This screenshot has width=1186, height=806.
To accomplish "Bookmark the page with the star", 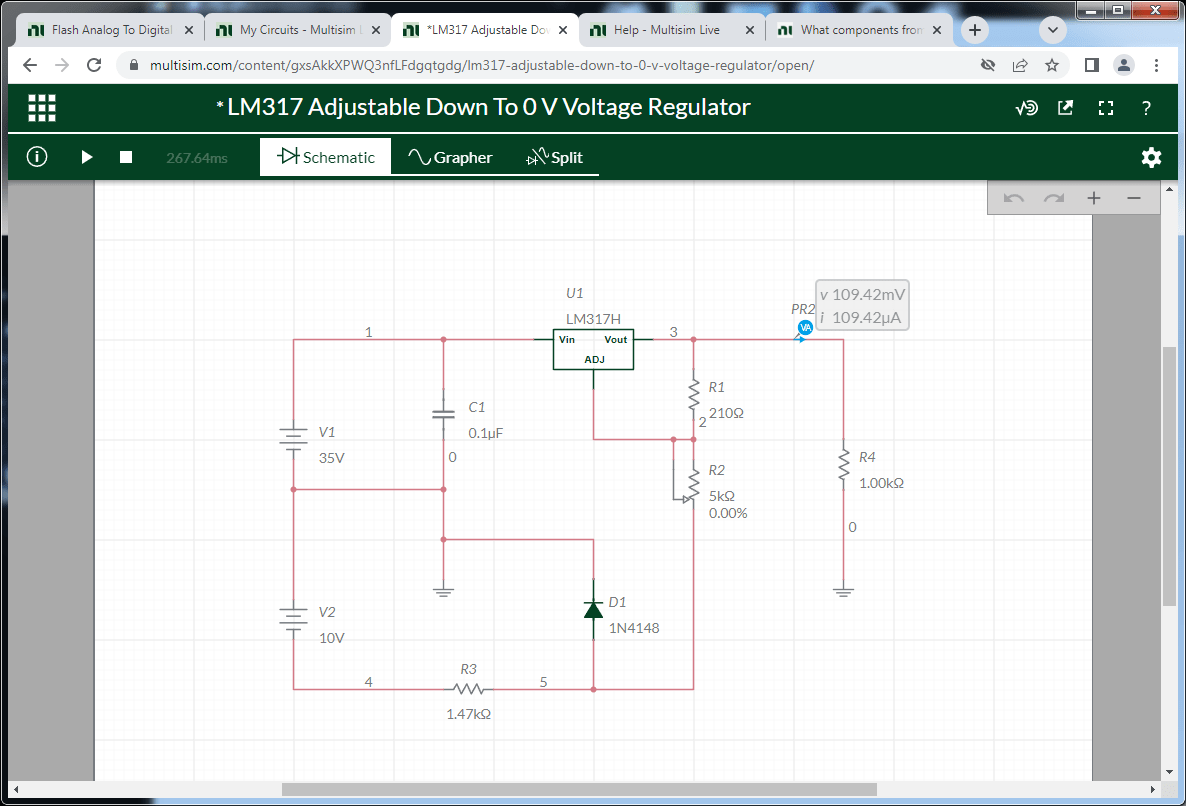I will pyautogui.click(x=1051, y=64).
